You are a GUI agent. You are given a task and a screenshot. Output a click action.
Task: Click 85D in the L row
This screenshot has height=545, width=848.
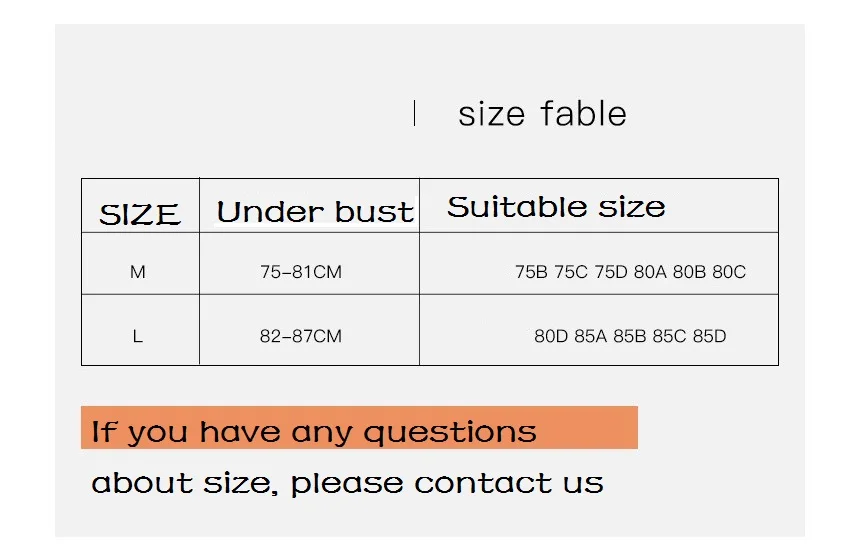click(x=709, y=336)
